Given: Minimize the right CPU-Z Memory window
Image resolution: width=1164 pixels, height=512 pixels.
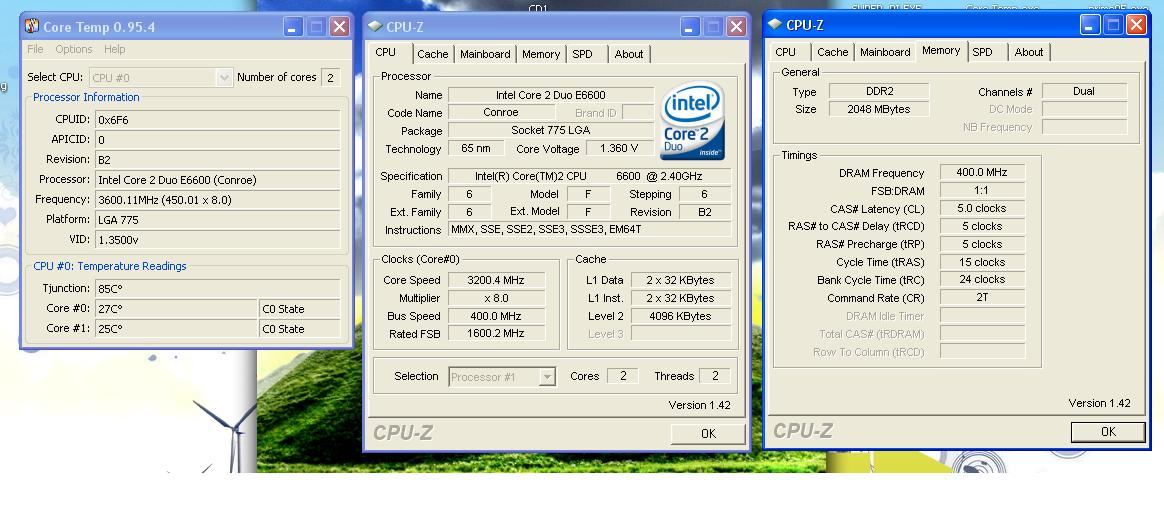Looking at the screenshot, I should (1090, 25).
